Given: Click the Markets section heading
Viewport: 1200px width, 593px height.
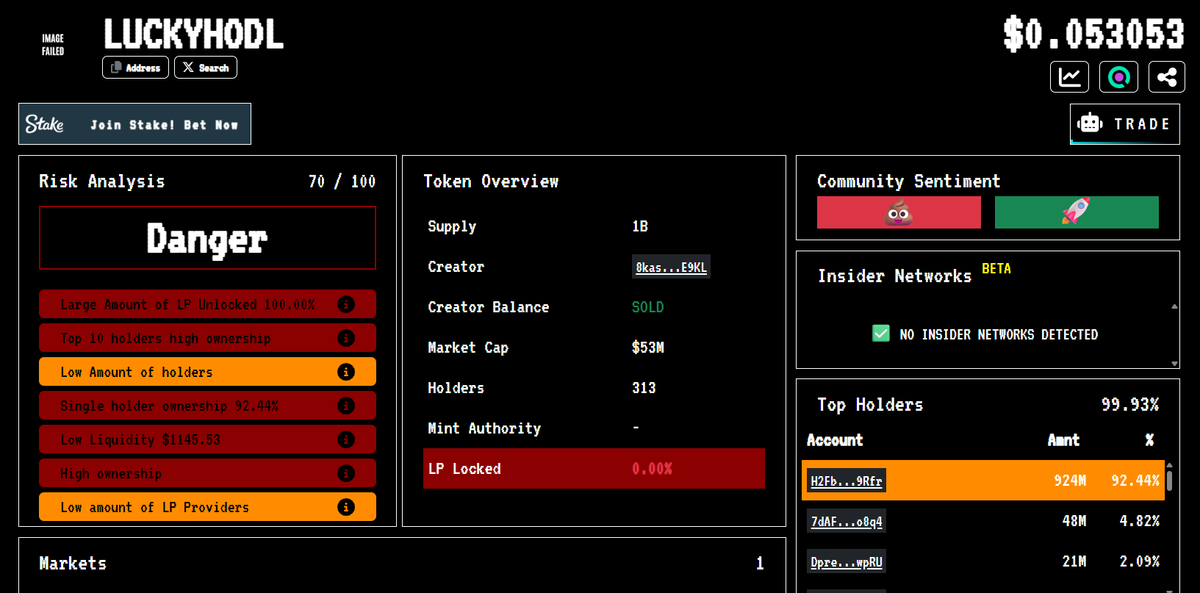Looking at the screenshot, I should pos(72,563).
